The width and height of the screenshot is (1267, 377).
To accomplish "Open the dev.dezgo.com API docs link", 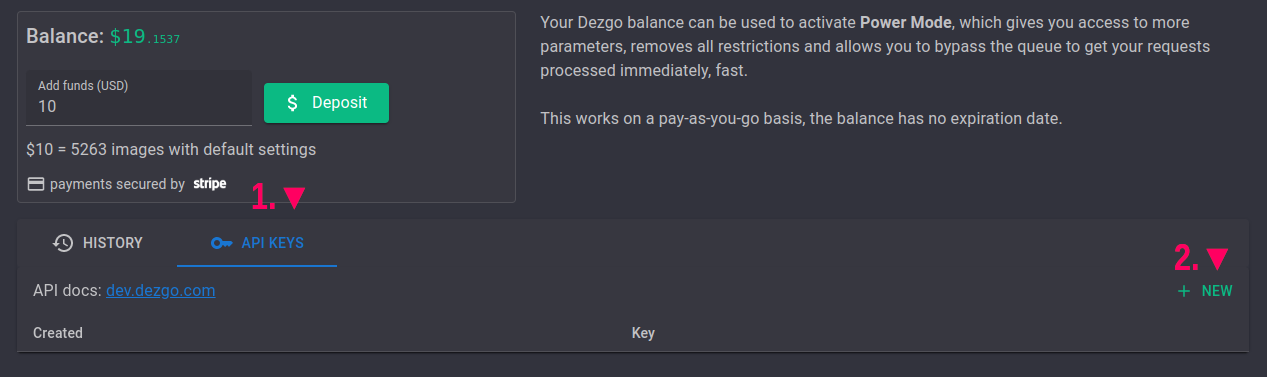I will coord(161,291).
